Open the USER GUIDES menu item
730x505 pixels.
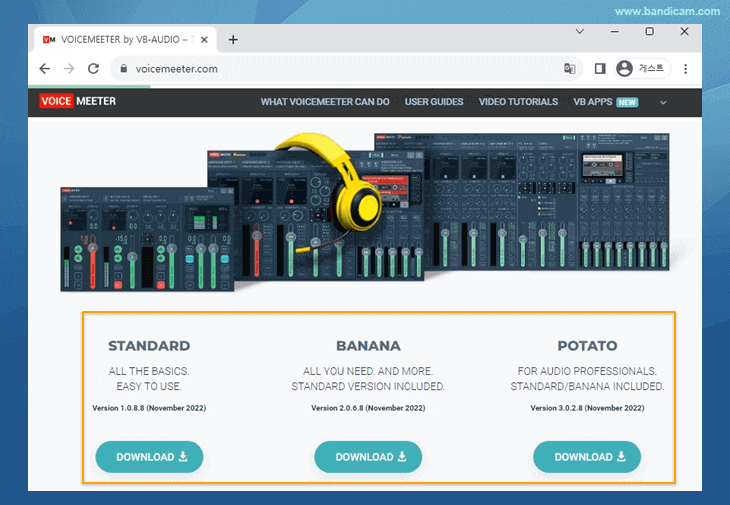pyautogui.click(x=434, y=101)
